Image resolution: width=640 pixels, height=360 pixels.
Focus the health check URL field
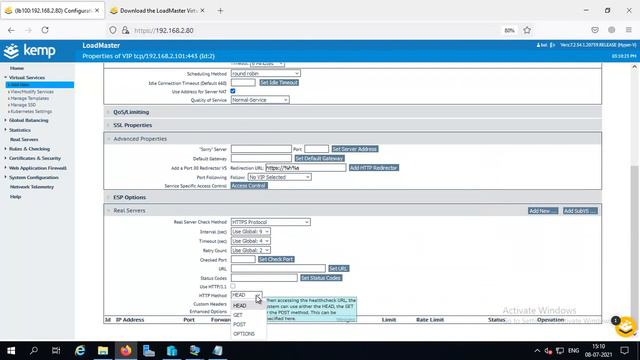278,269
